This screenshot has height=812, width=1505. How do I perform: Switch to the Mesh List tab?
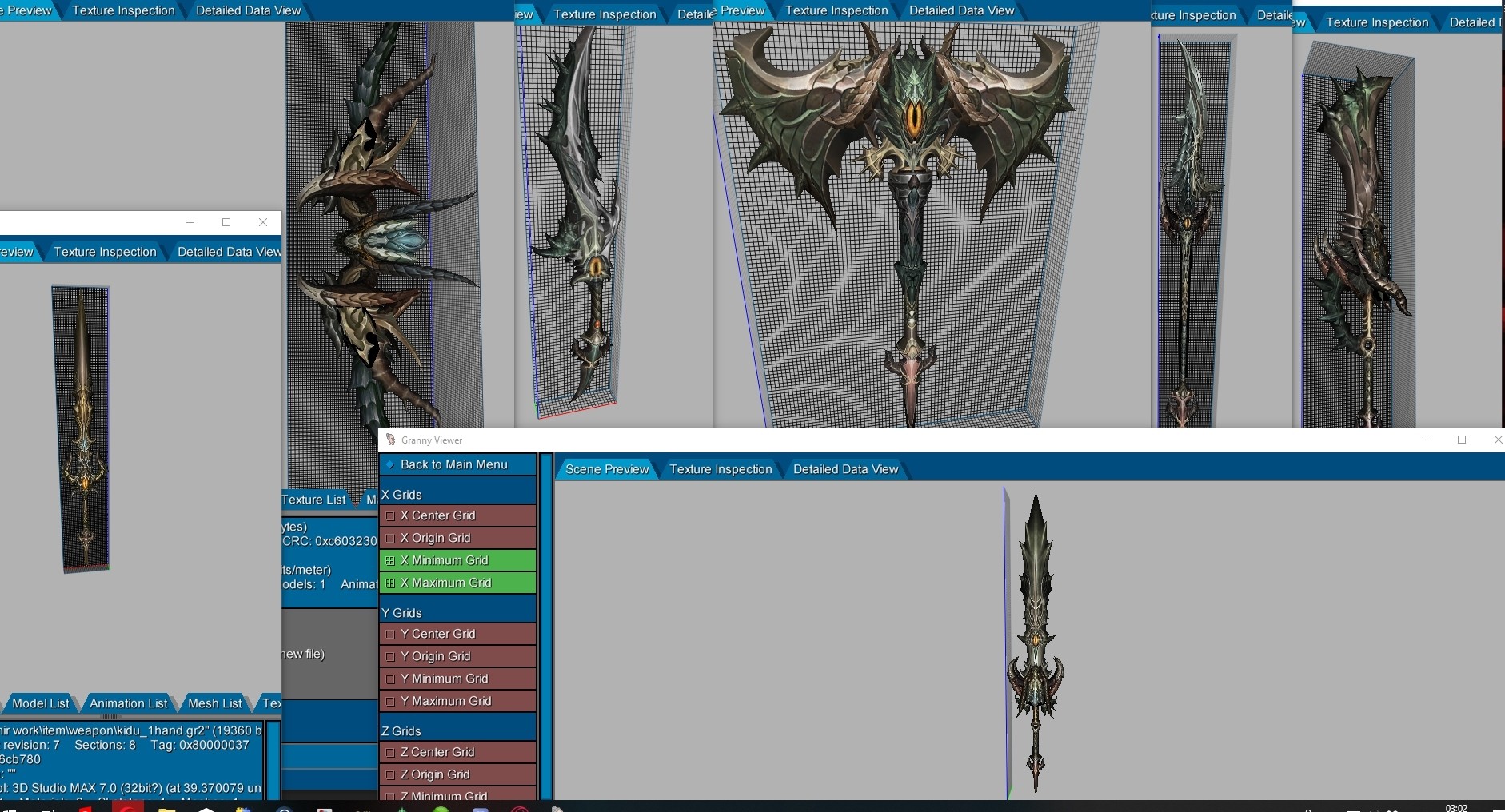point(214,703)
